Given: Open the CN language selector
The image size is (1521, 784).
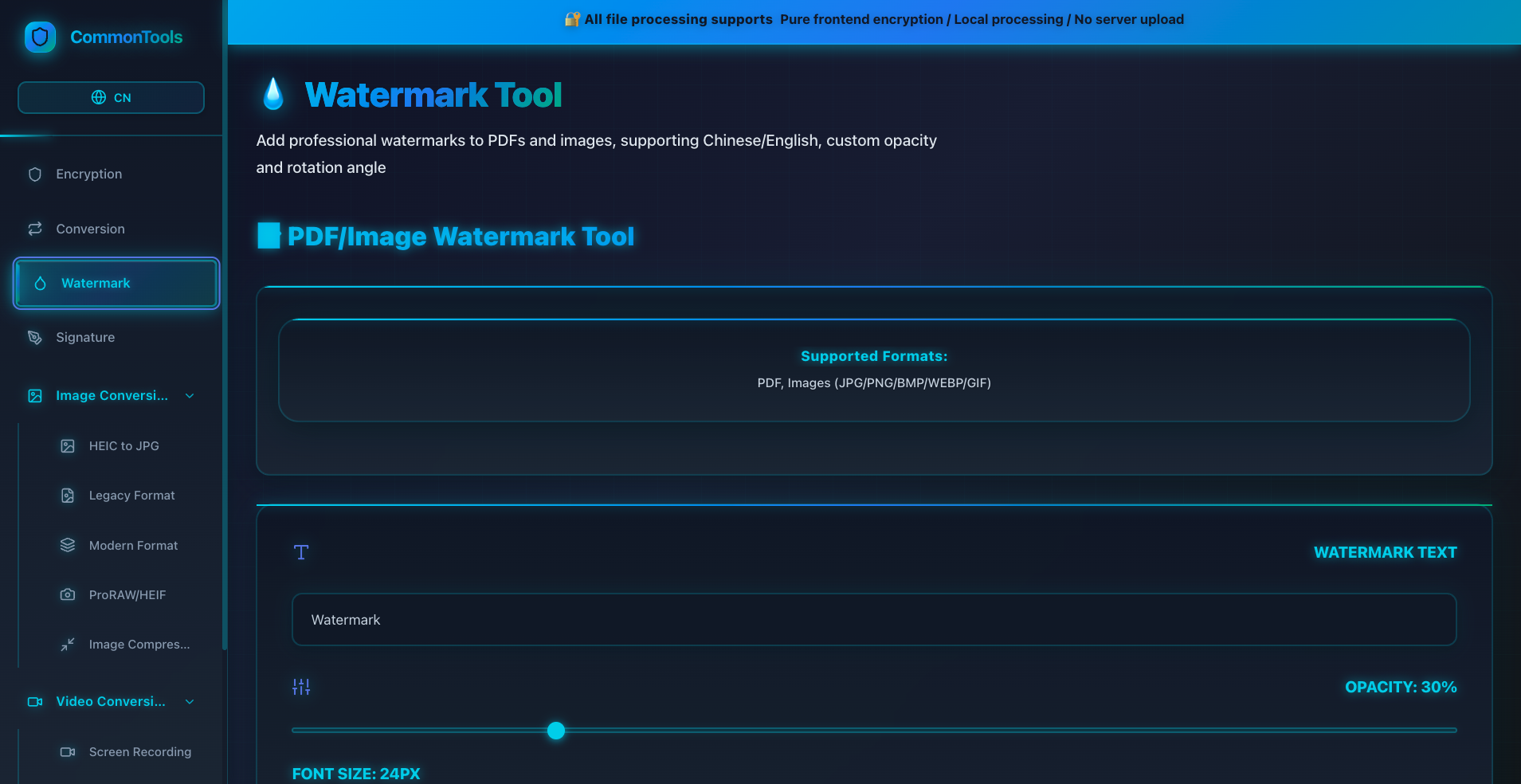Looking at the screenshot, I should pyautogui.click(x=111, y=97).
